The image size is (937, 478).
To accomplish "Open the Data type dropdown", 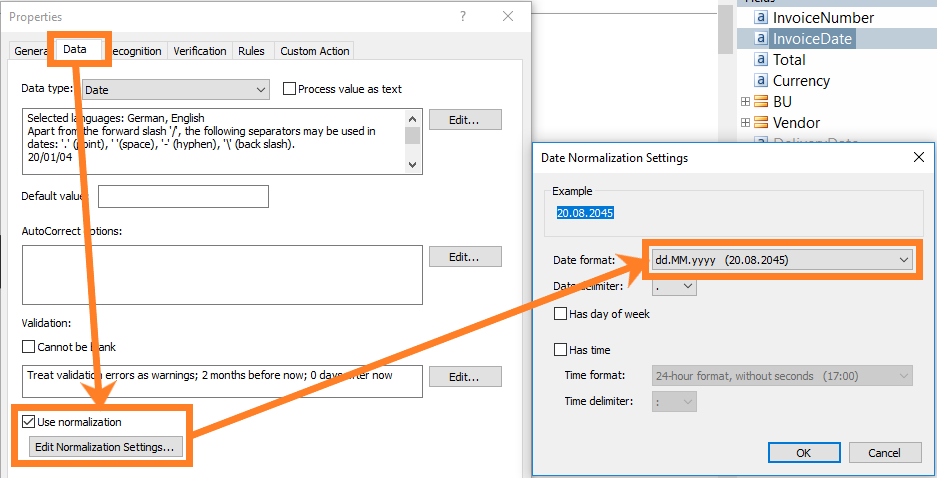I will click(x=176, y=90).
